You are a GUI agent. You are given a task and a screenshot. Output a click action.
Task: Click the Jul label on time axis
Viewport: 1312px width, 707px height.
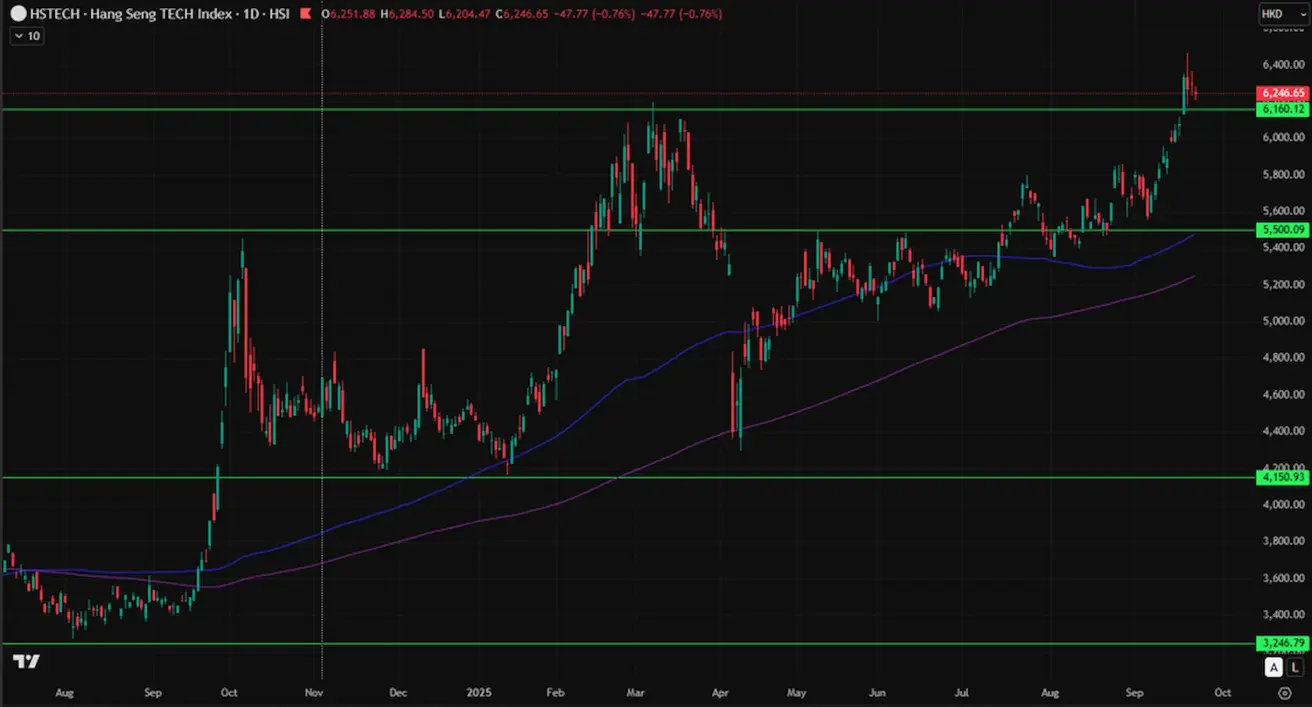click(962, 692)
